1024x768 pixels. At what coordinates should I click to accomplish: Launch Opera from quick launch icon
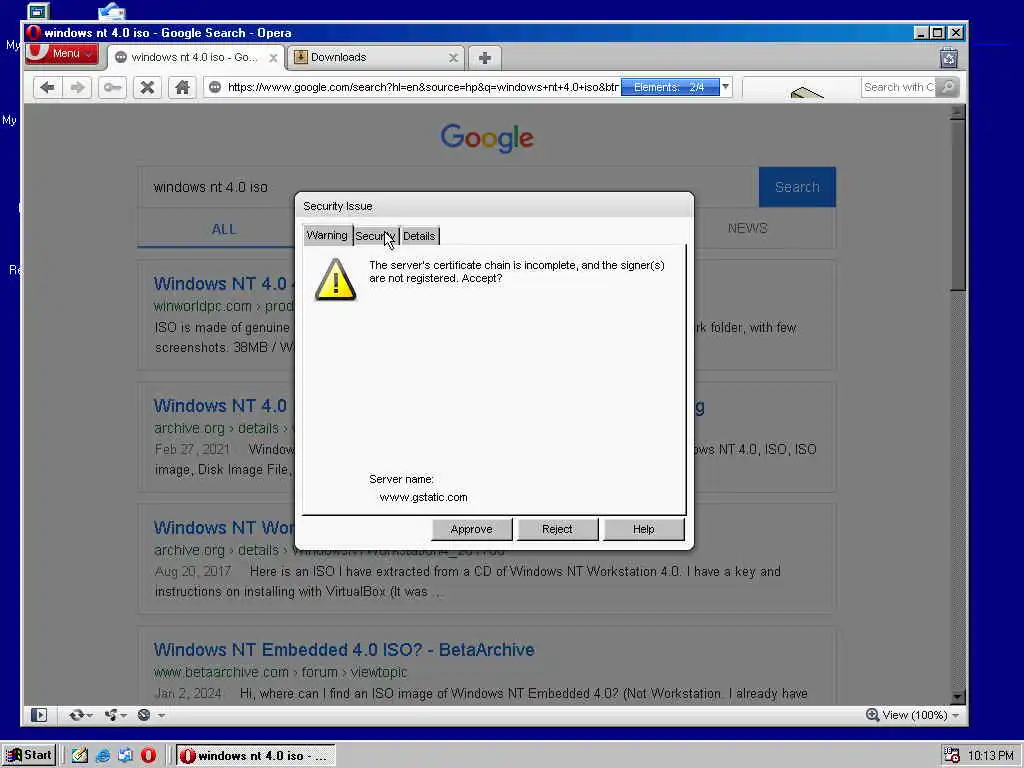click(149, 756)
